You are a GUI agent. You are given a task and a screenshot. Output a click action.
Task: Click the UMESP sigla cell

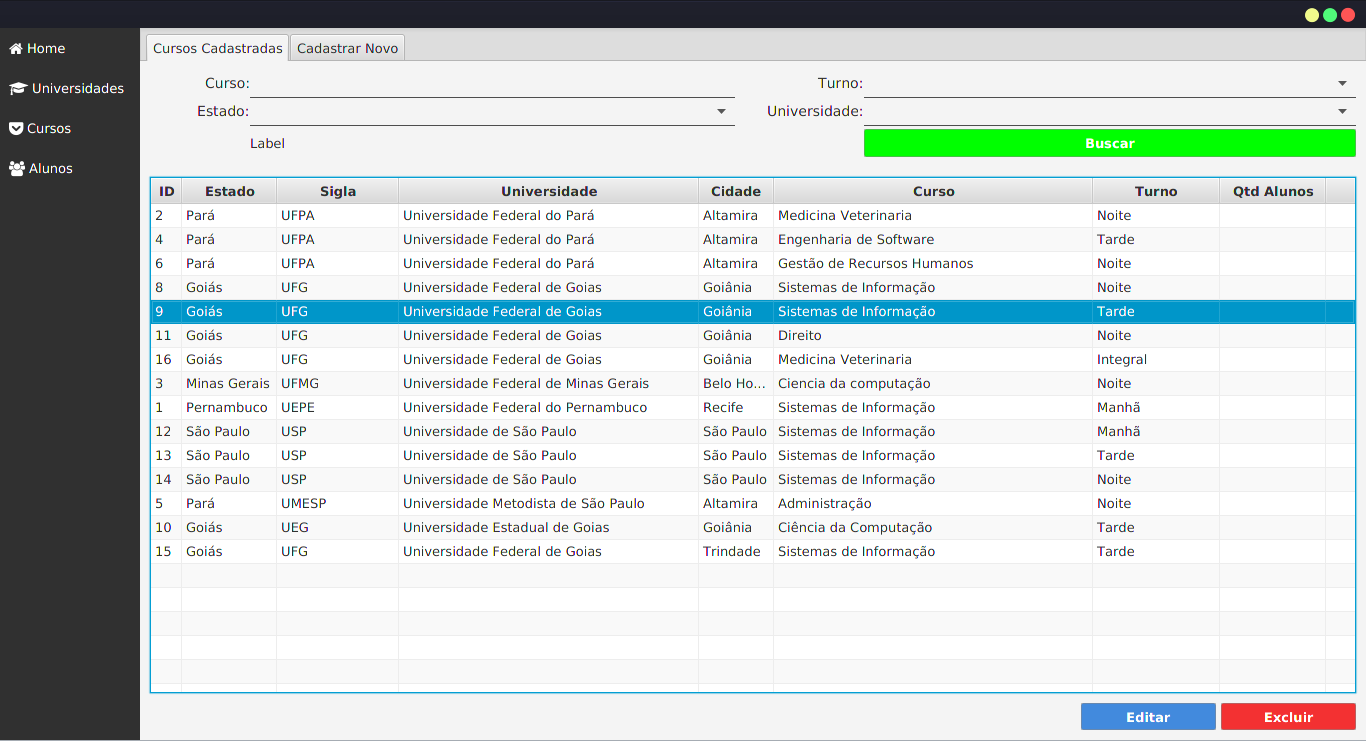click(338, 503)
